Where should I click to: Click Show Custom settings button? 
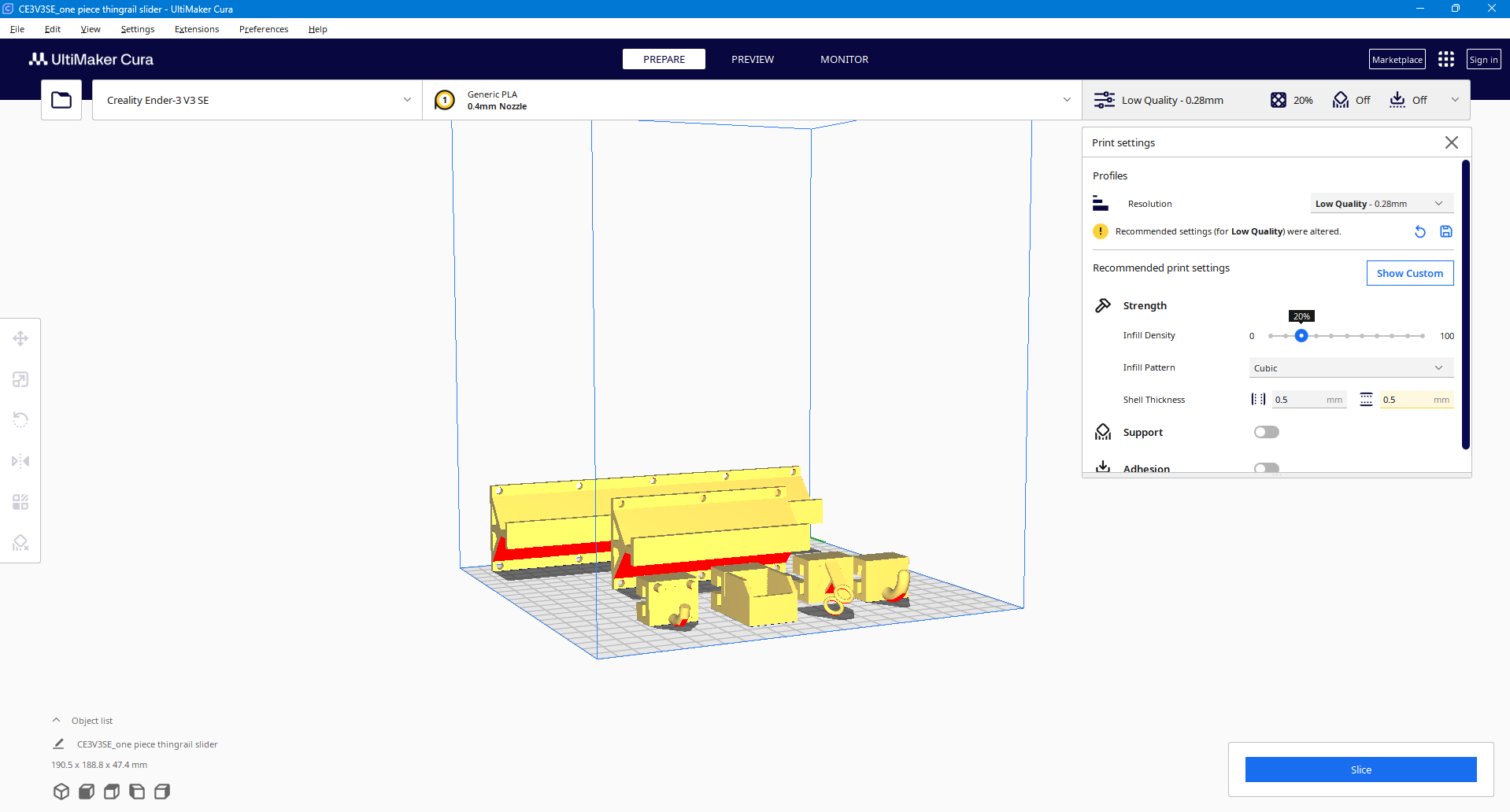pos(1410,273)
